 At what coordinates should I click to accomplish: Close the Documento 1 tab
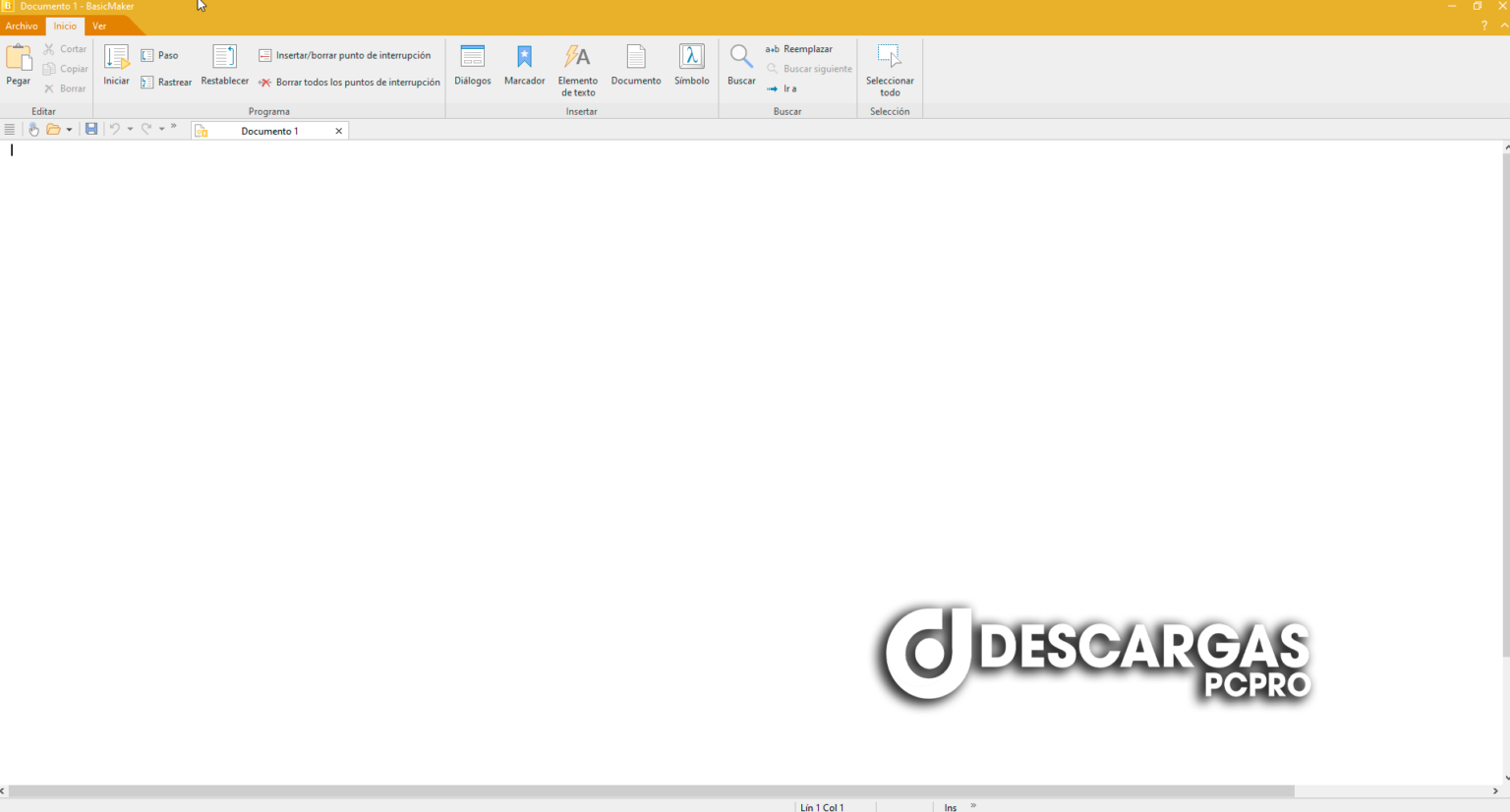tap(339, 131)
